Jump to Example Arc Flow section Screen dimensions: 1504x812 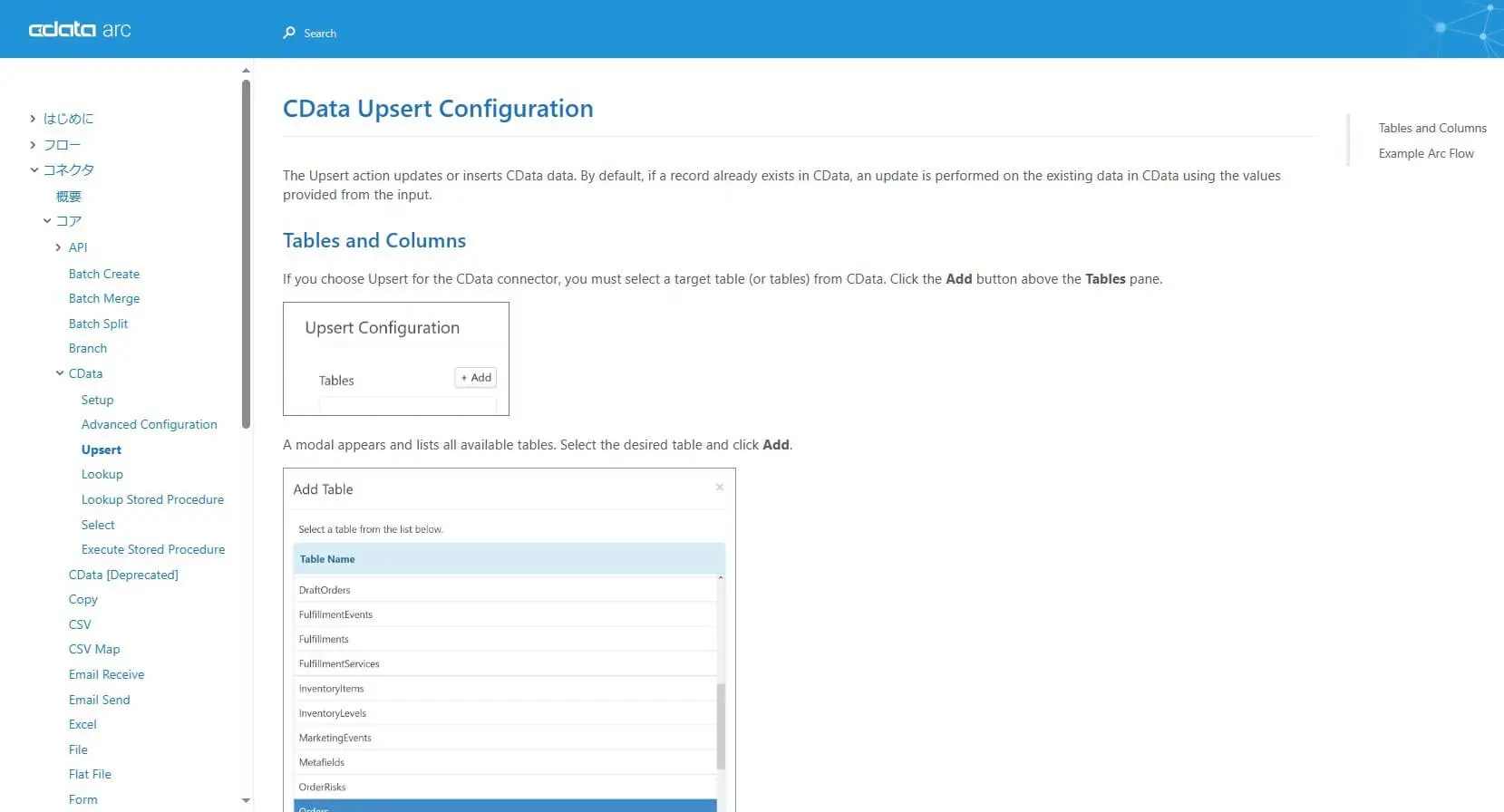pos(1426,153)
